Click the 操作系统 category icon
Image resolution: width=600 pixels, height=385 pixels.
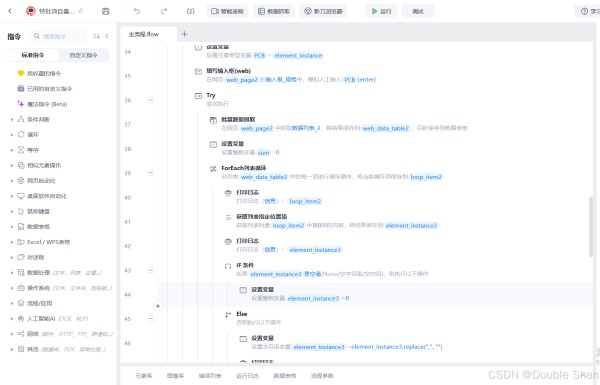21,288
